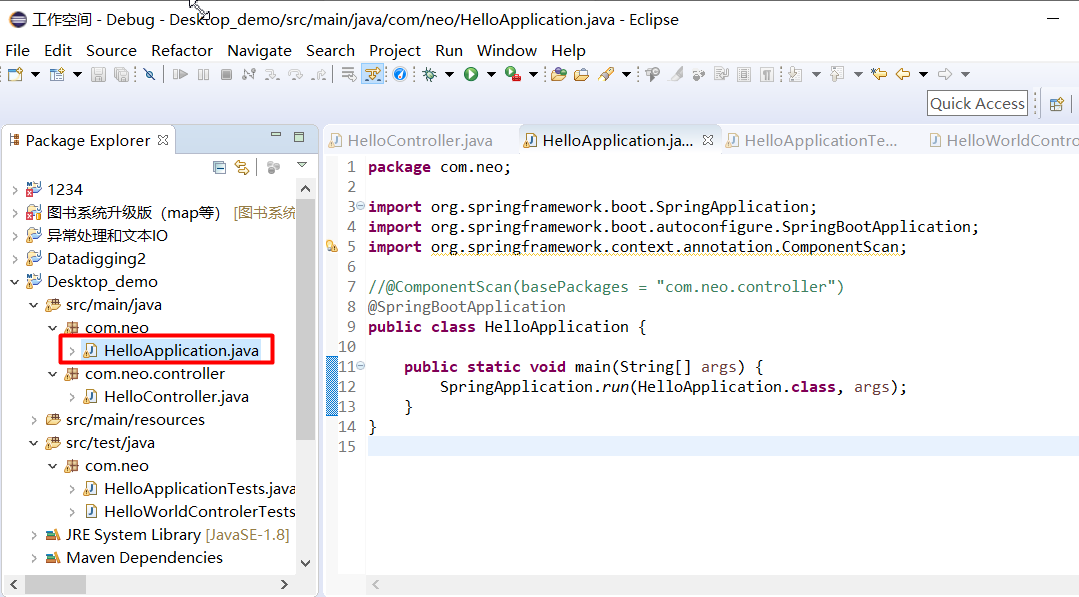Viewport: 1079px width, 597px height.
Task: Click the Quick Access field
Action: [976, 103]
